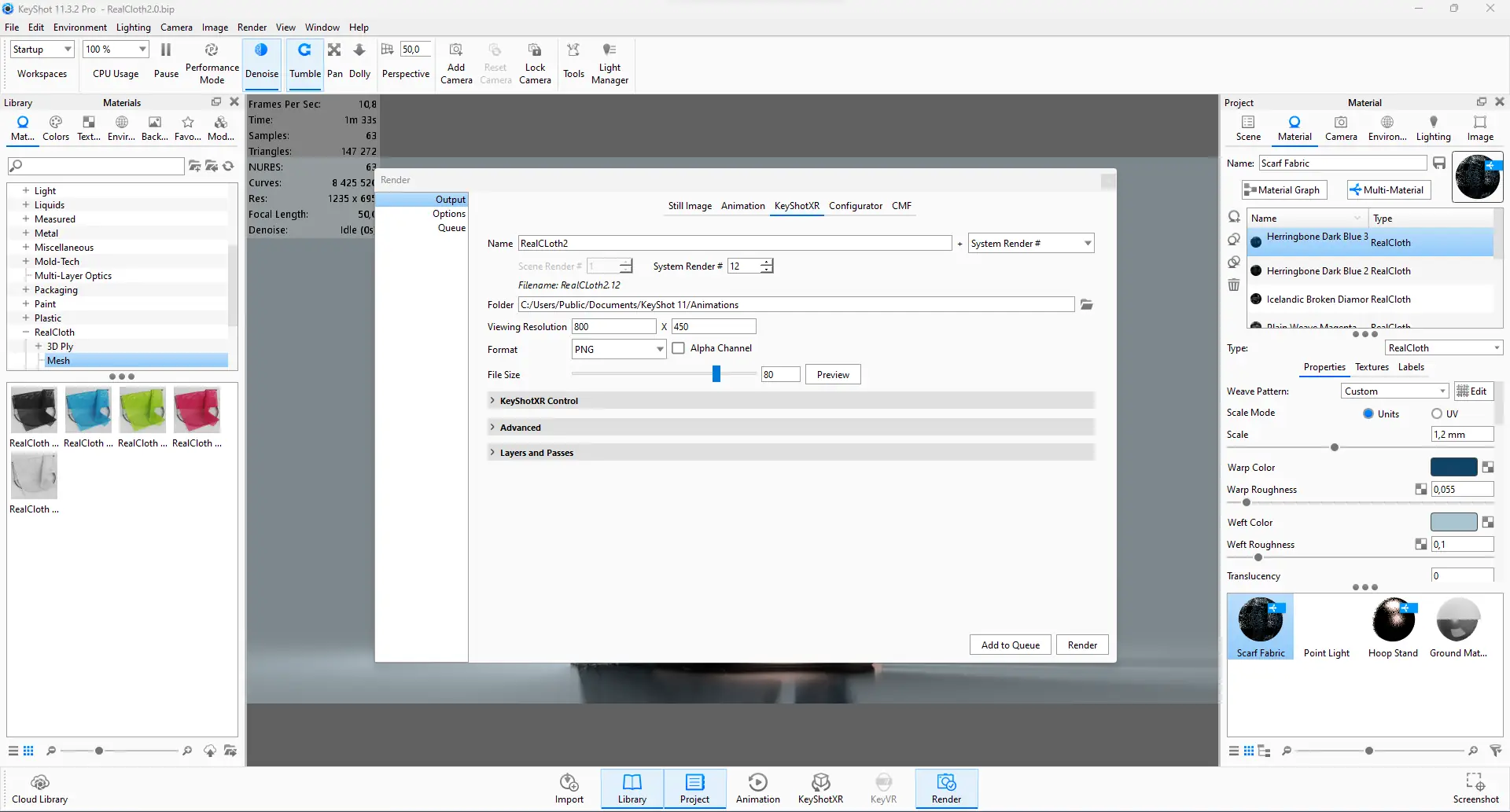Click the Preview button
Image resolution: width=1510 pixels, height=812 pixels.
[x=833, y=375]
